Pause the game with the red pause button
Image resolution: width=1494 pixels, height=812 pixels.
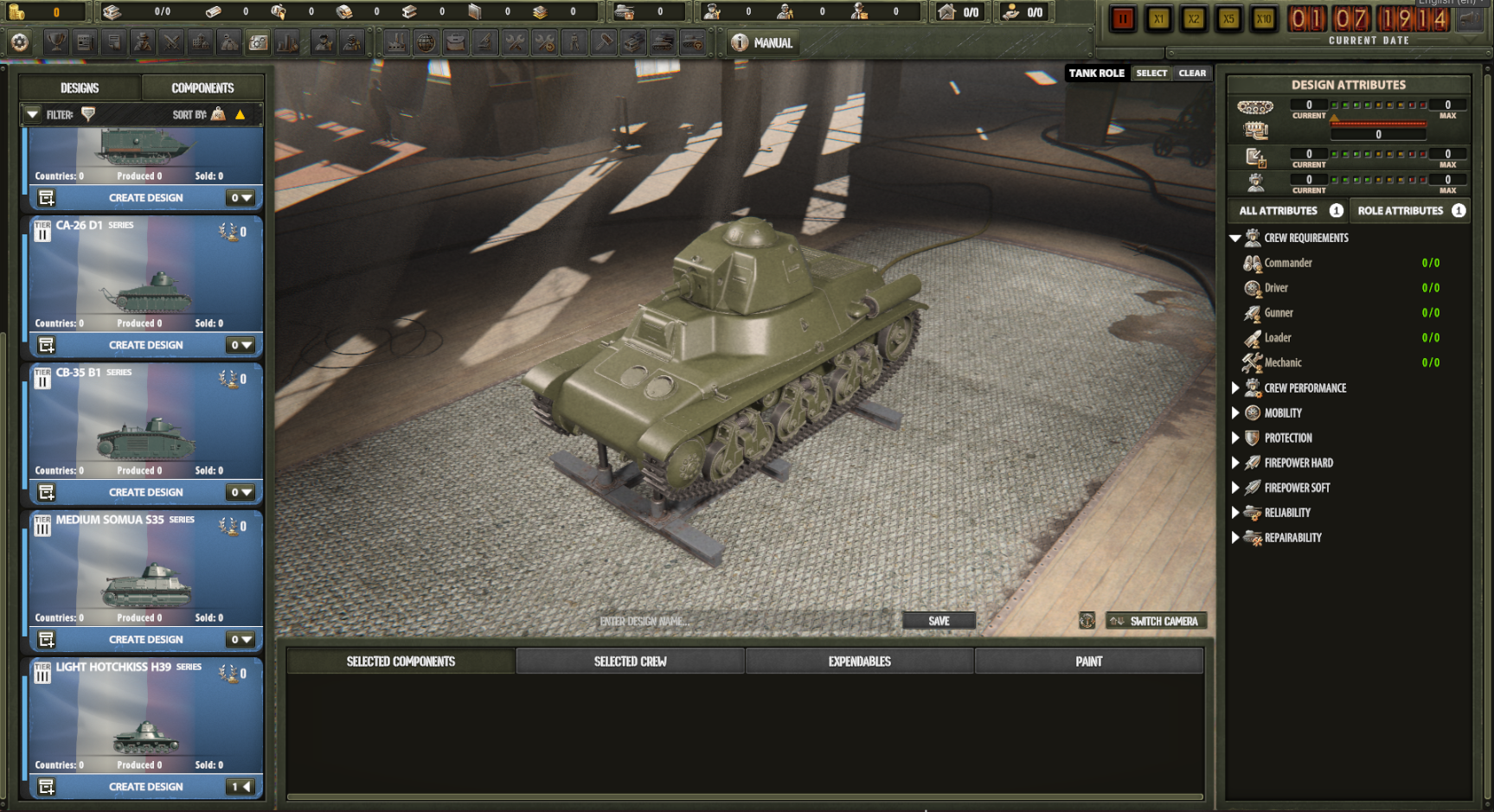pyautogui.click(x=1123, y=19)
